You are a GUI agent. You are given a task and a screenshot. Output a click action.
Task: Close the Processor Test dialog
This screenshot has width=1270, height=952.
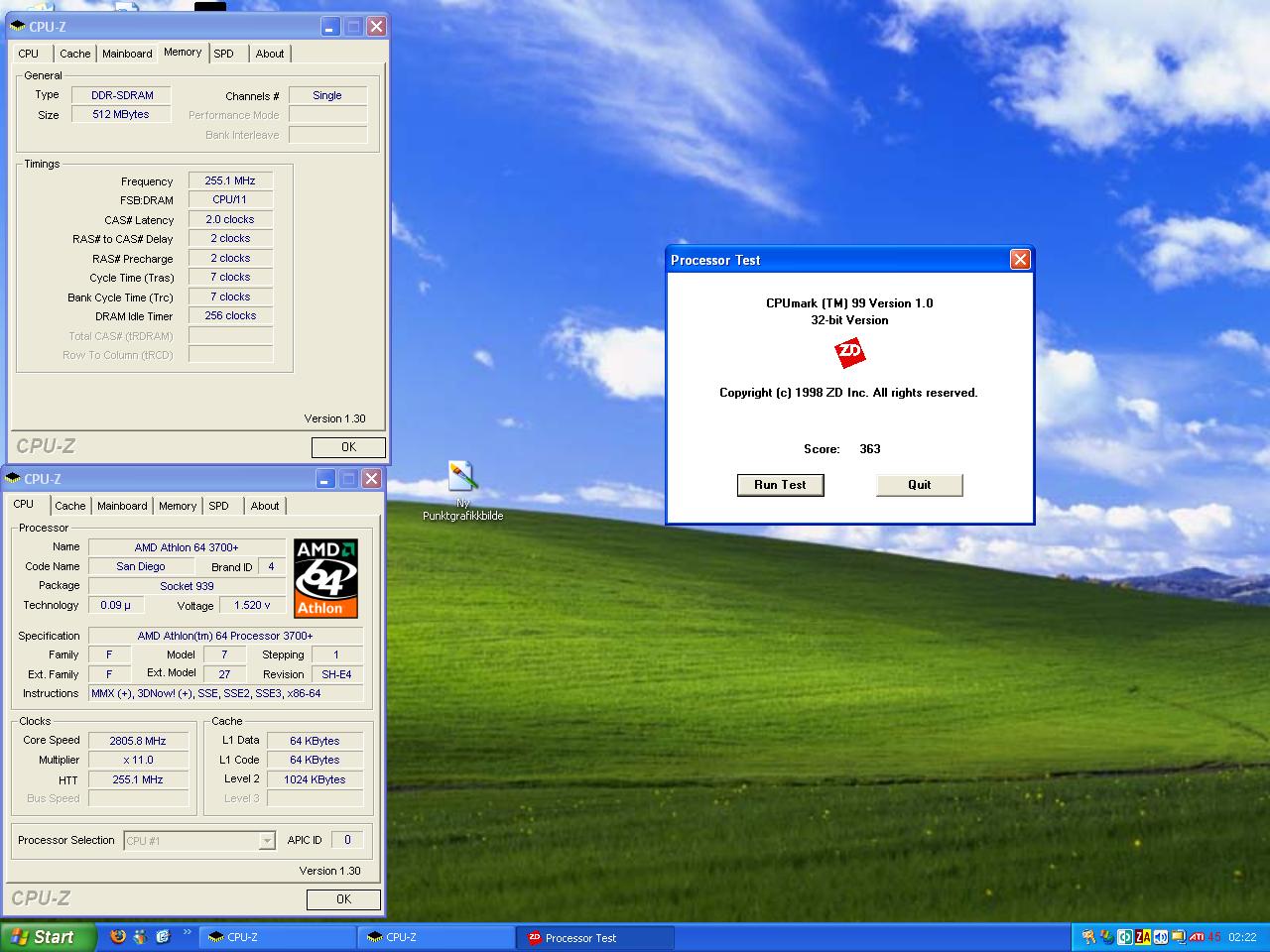(1020, 260)
